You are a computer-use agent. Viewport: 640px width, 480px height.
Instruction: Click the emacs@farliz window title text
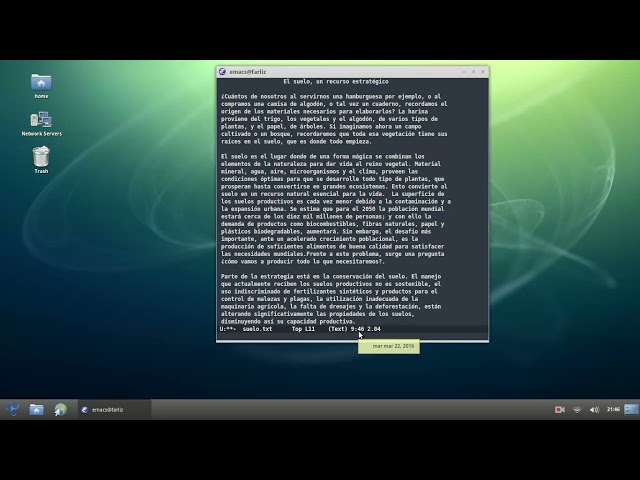coord(248,72)
